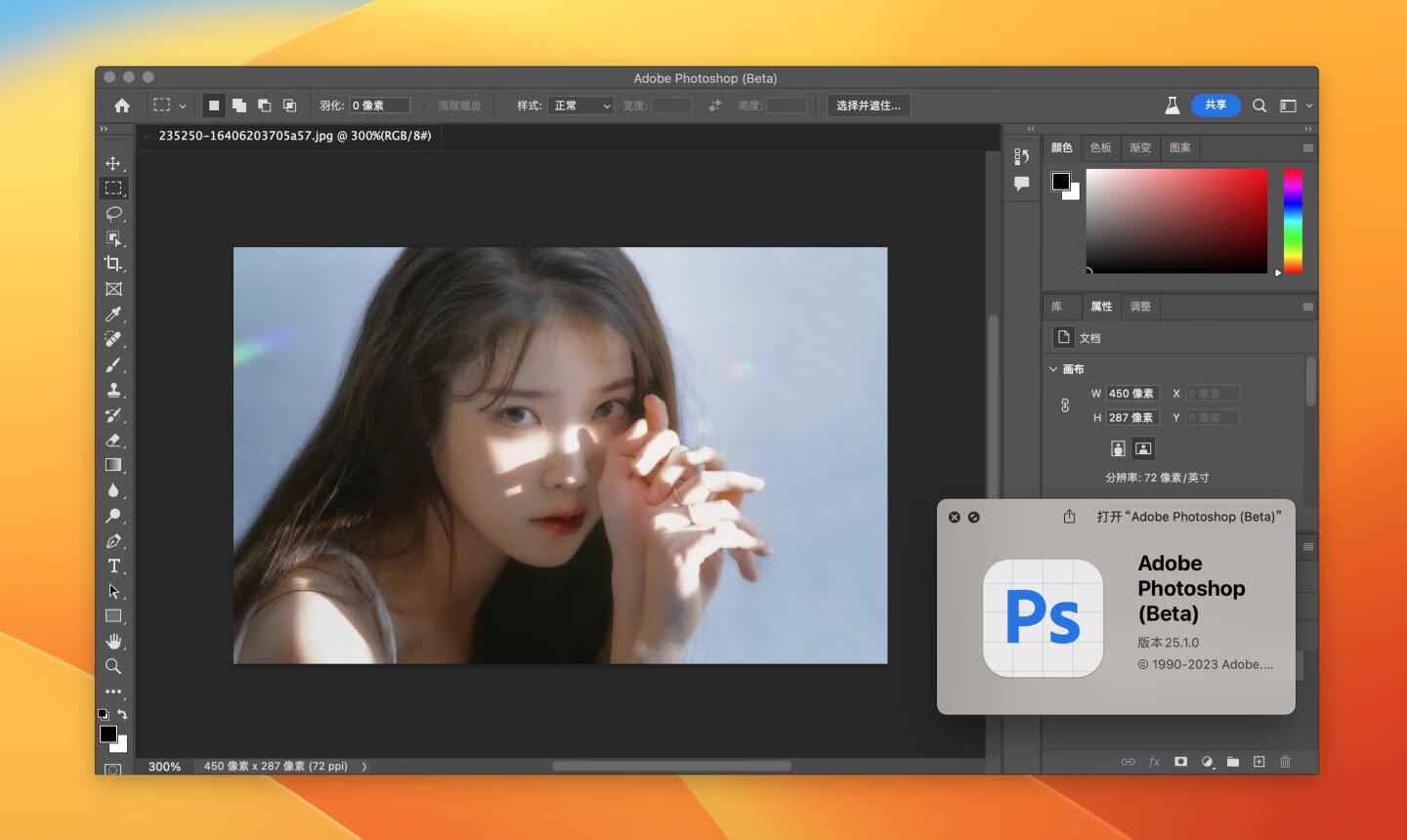Select the Path Selection tool
Screen dimensions: 1407x840
click(x=113, y=591)
